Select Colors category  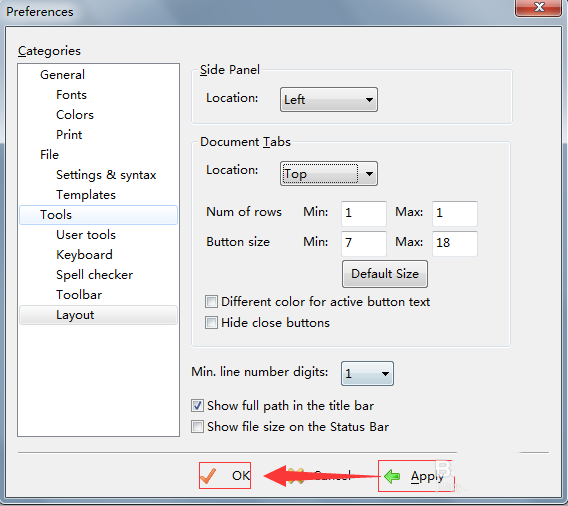tap(75, 115)
